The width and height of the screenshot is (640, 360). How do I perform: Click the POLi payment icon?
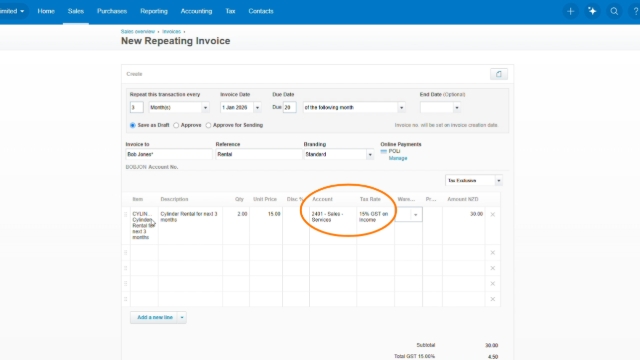click(x=383, y=151)
